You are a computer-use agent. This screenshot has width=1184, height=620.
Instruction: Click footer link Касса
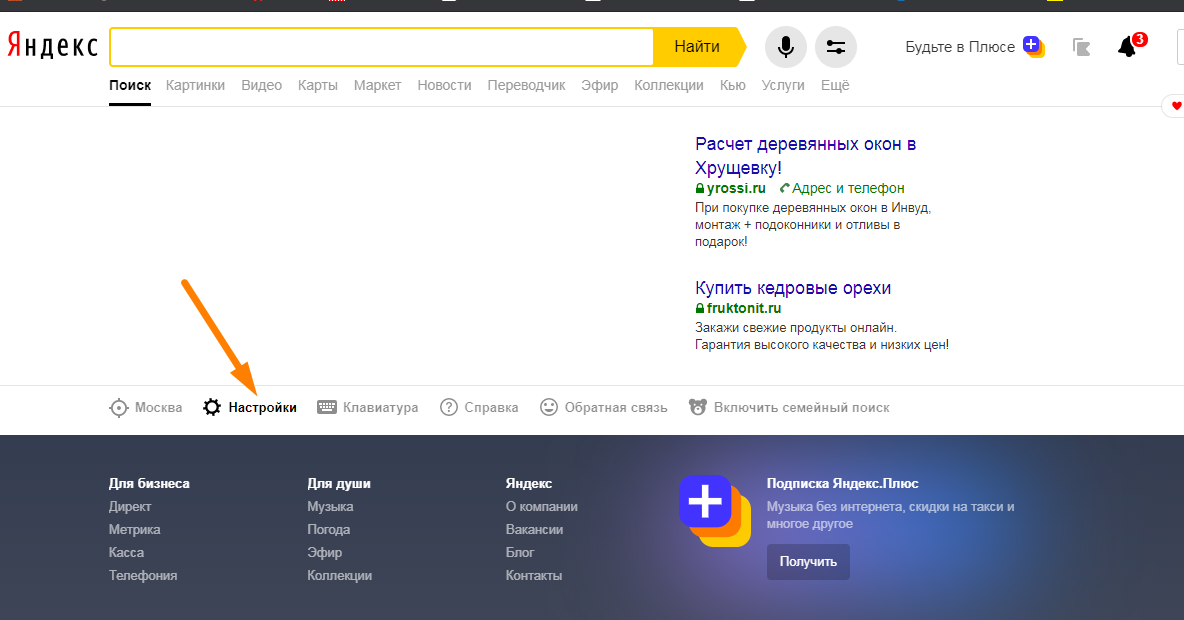tap(126, 552)
